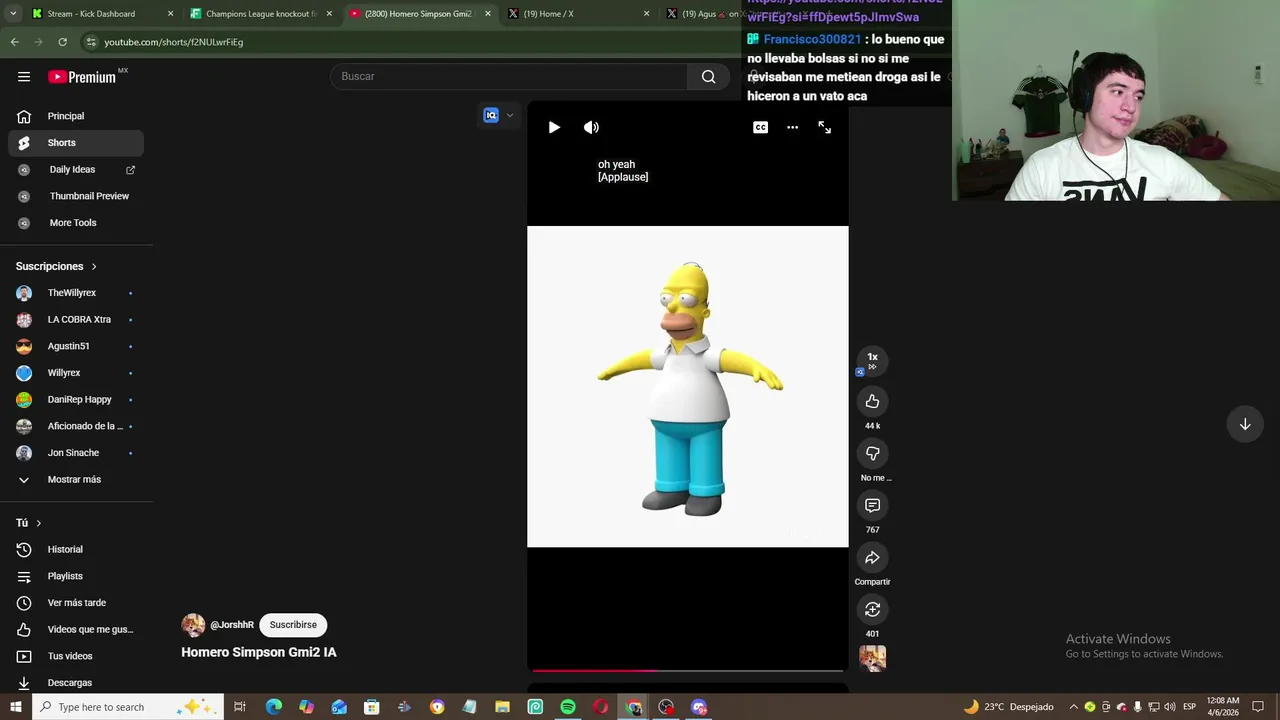
Task: Open Tus videos in sidebar
Action: coord(76,656)
